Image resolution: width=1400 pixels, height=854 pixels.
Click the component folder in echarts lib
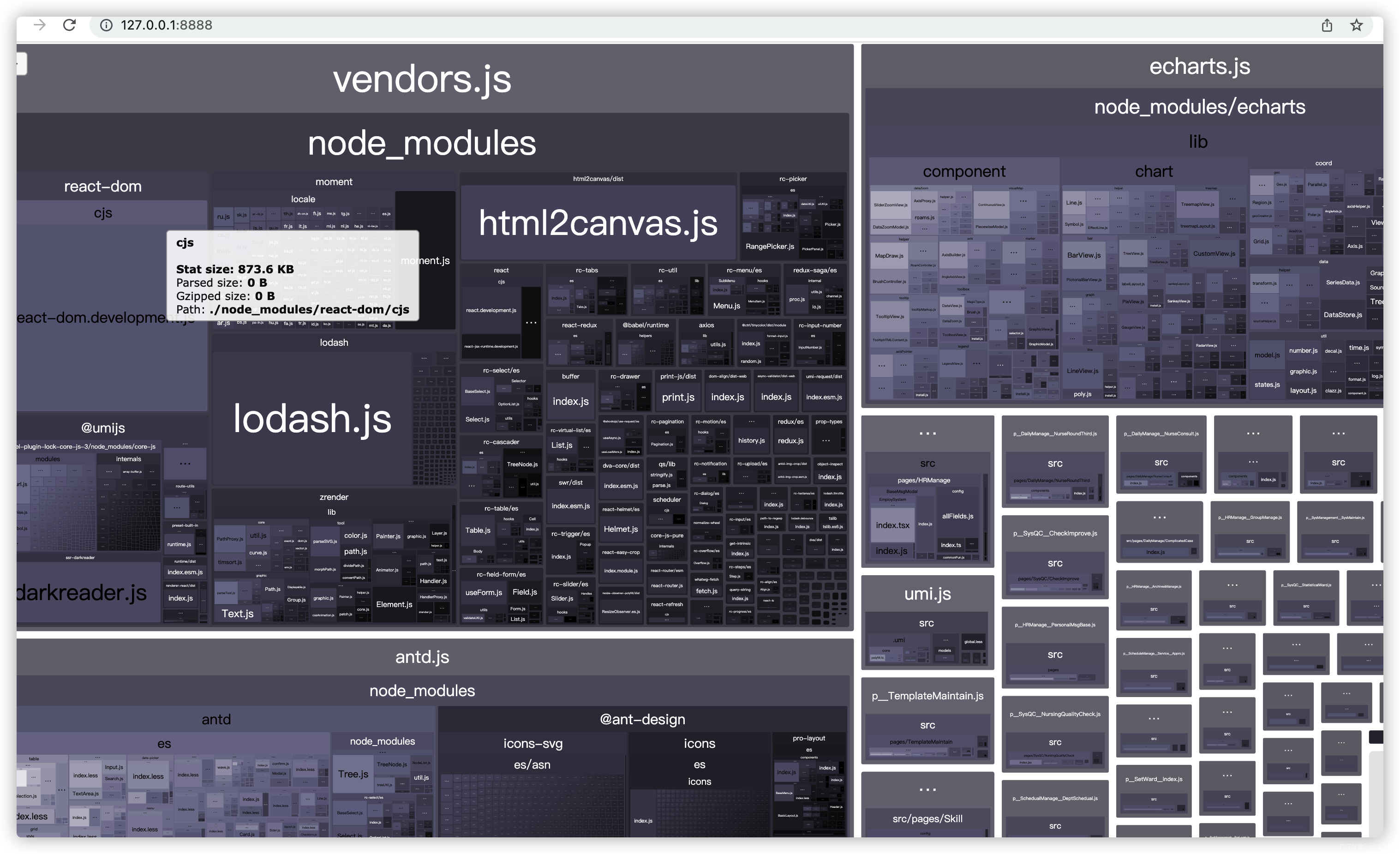pyautogui.click(x=963, y=172)
